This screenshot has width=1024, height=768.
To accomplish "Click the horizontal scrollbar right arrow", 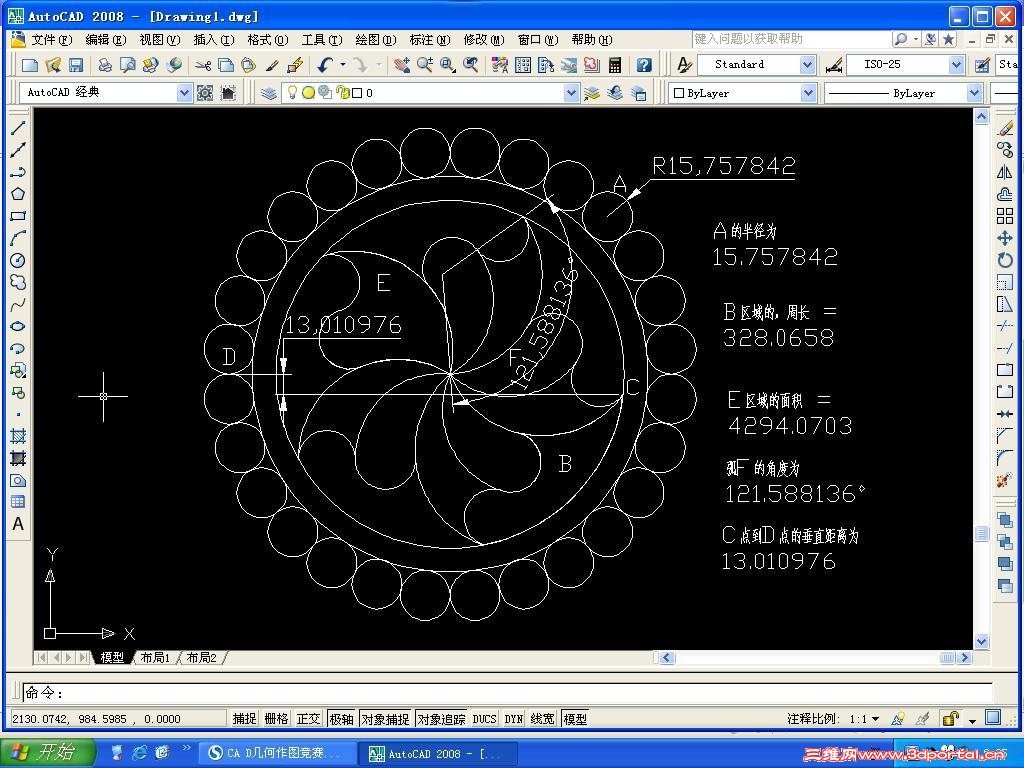I will [965, 658].
